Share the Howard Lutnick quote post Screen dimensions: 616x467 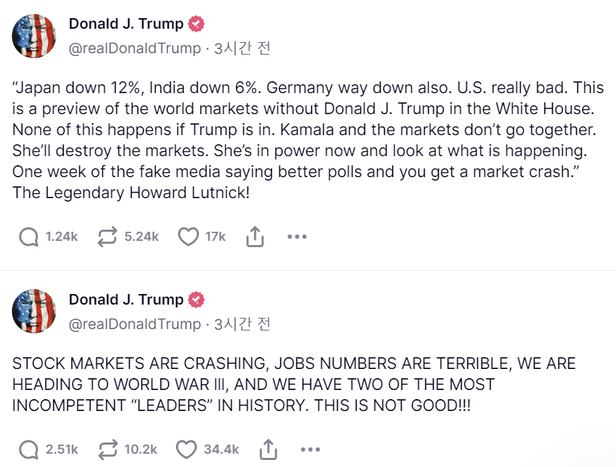tap(254, 237)
